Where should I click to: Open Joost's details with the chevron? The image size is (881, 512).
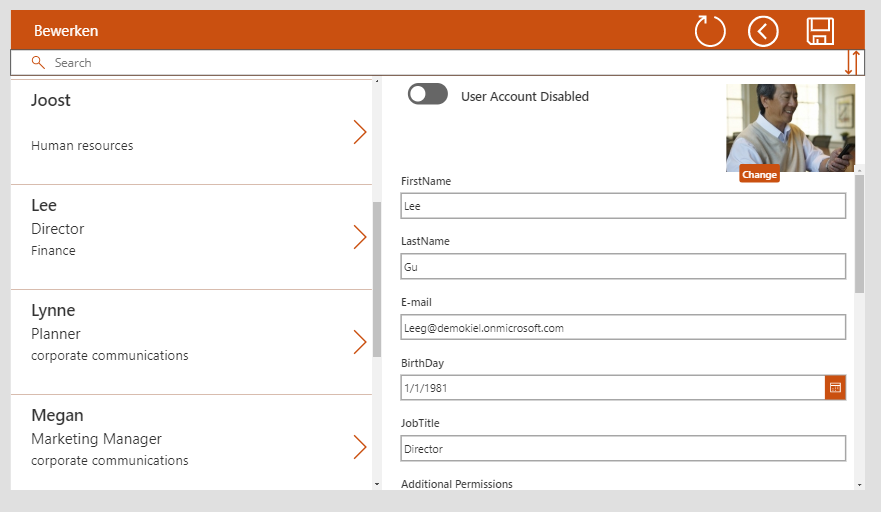pyautogui.click(x=360, y=132)
